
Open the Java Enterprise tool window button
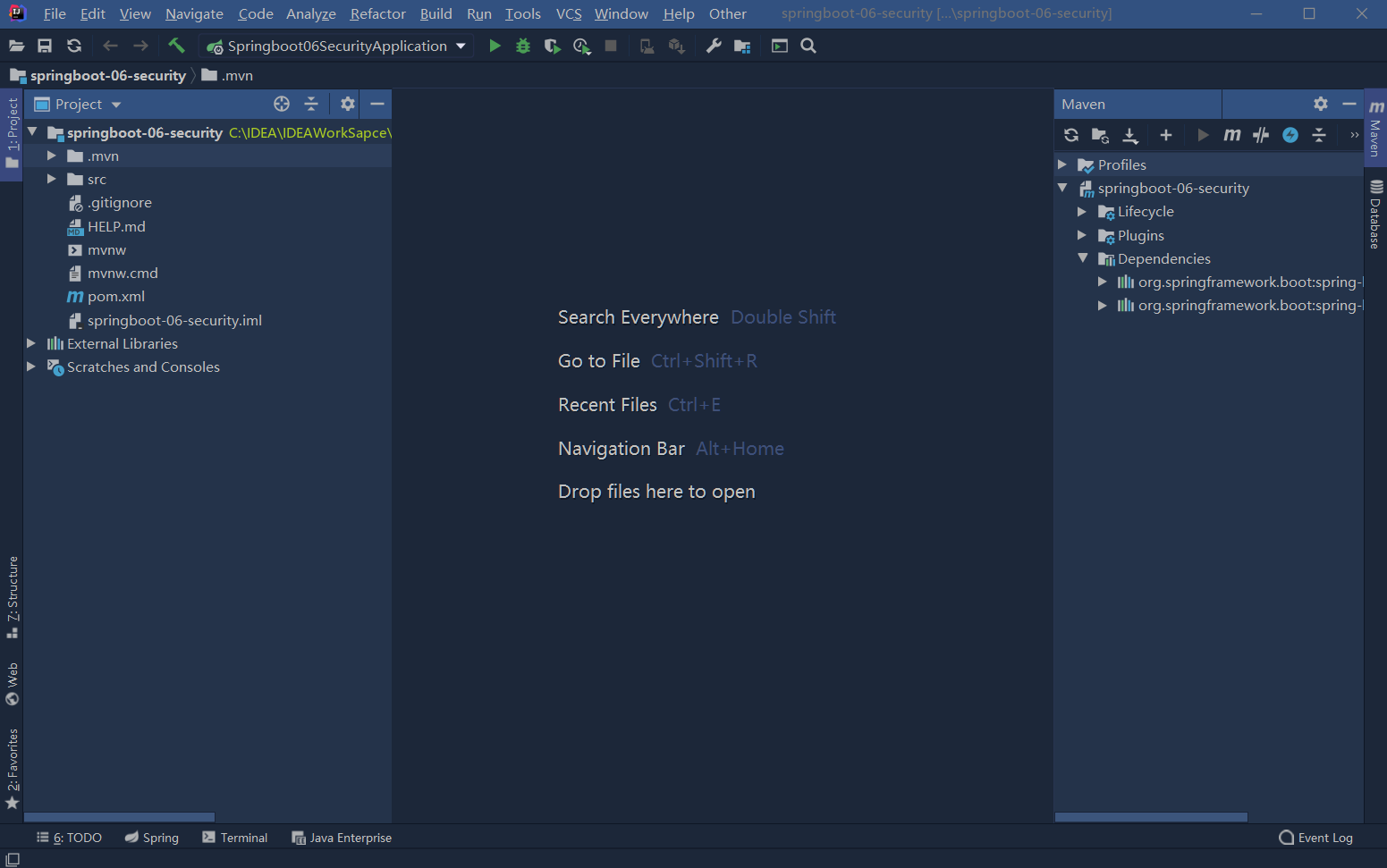pyautogui.click(x=342, y=838)
